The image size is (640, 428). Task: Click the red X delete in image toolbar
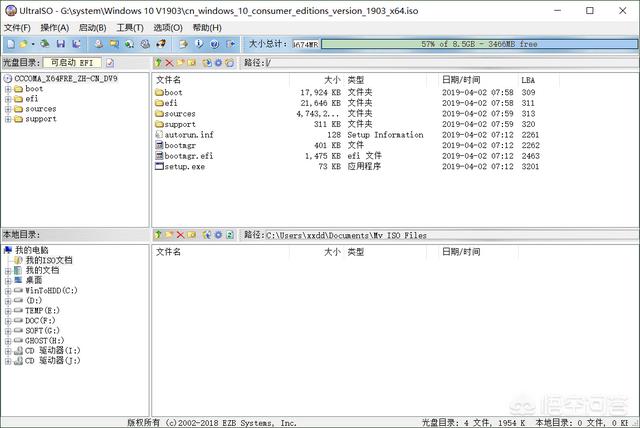point(169,62)
